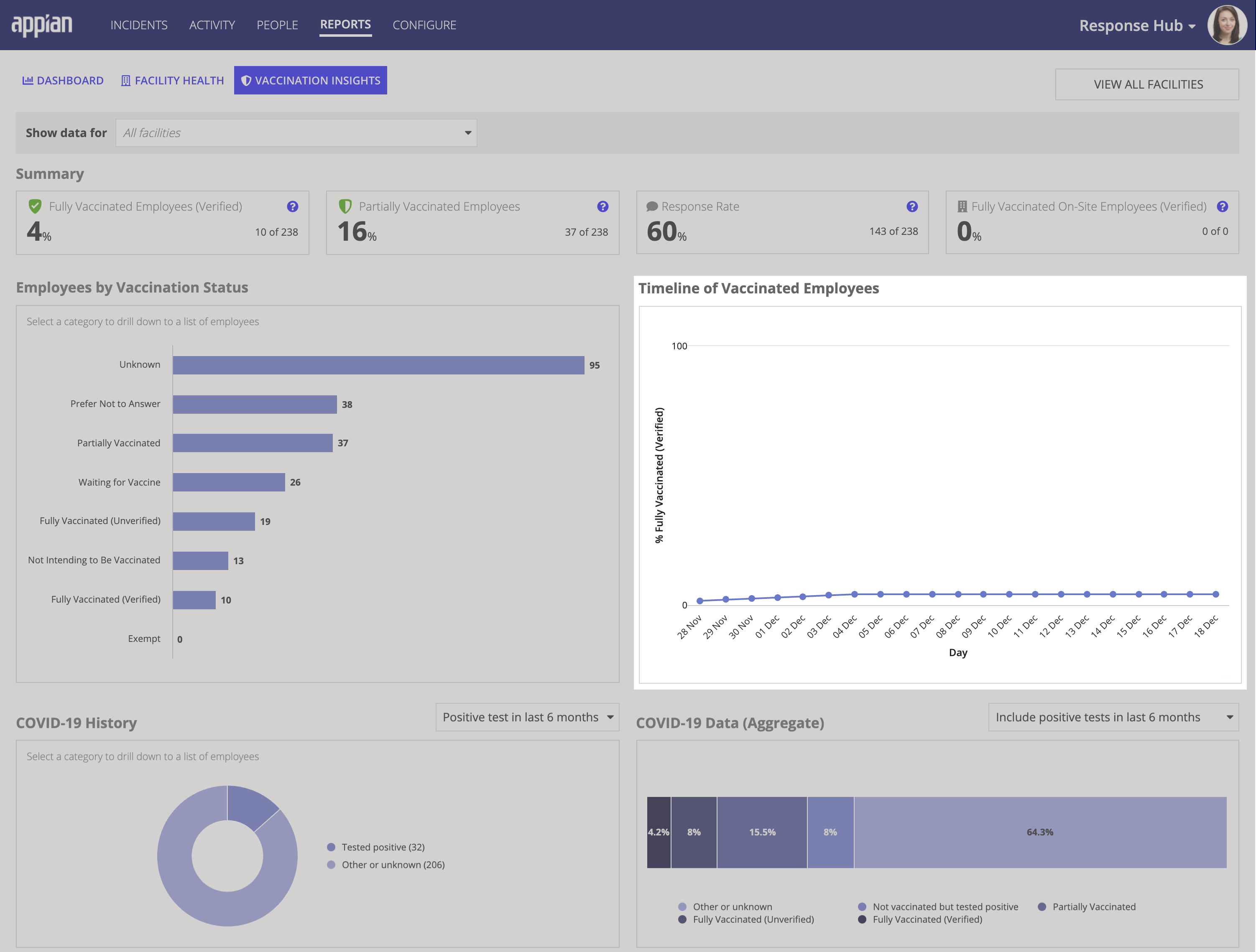
Task: Open help for Partially Vaccinated Employees
Action: click(x=602, y=206)
